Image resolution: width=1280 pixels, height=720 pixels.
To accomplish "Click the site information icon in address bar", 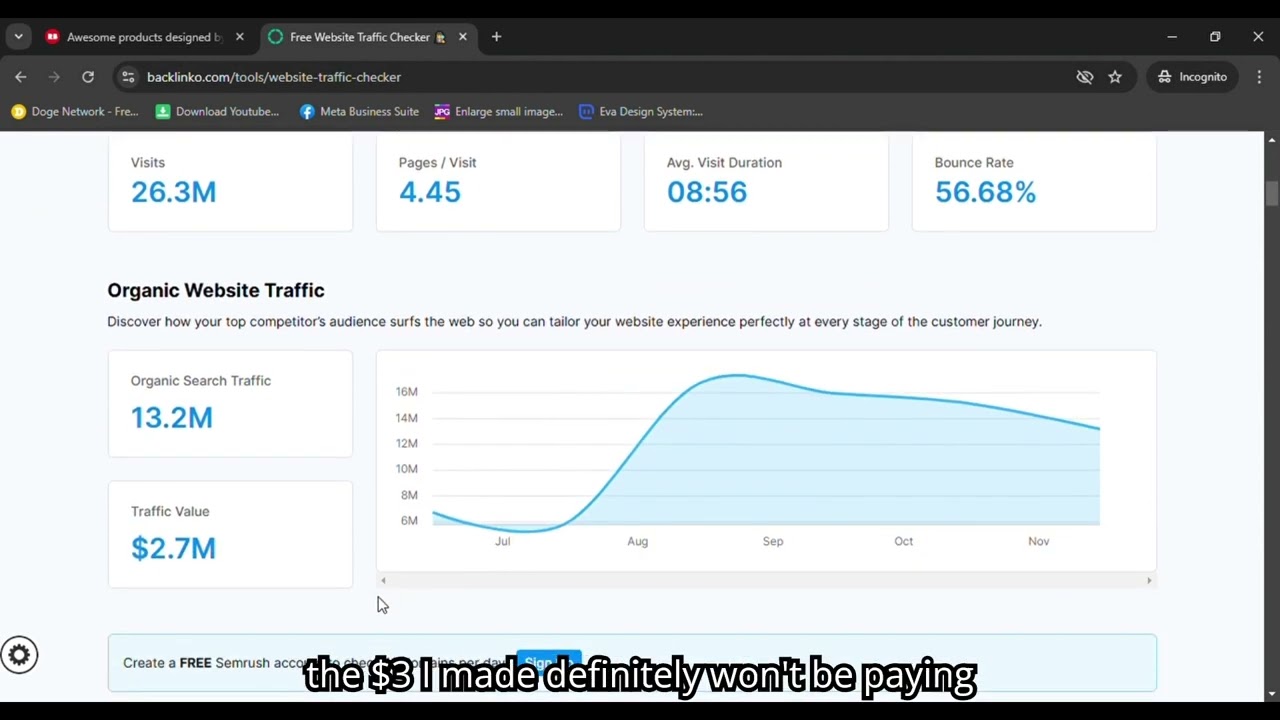I will [x=128, y=77].
